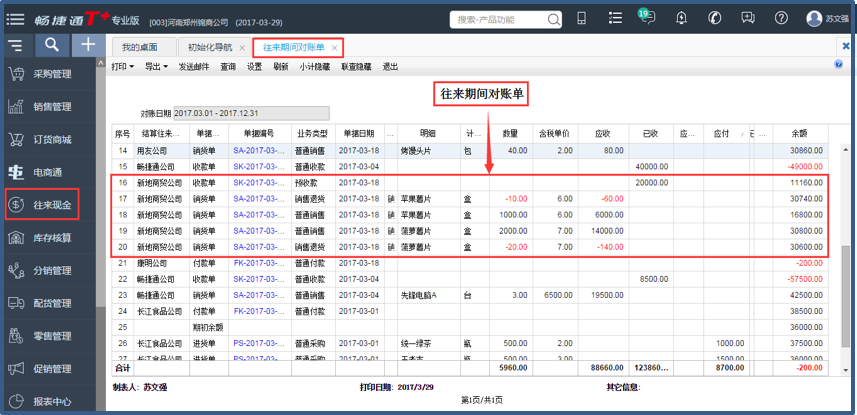This screenshot has height=415, width=857.
Task: Open the task list icon in header
Action: pyautogui.click(x=615, y=18)
